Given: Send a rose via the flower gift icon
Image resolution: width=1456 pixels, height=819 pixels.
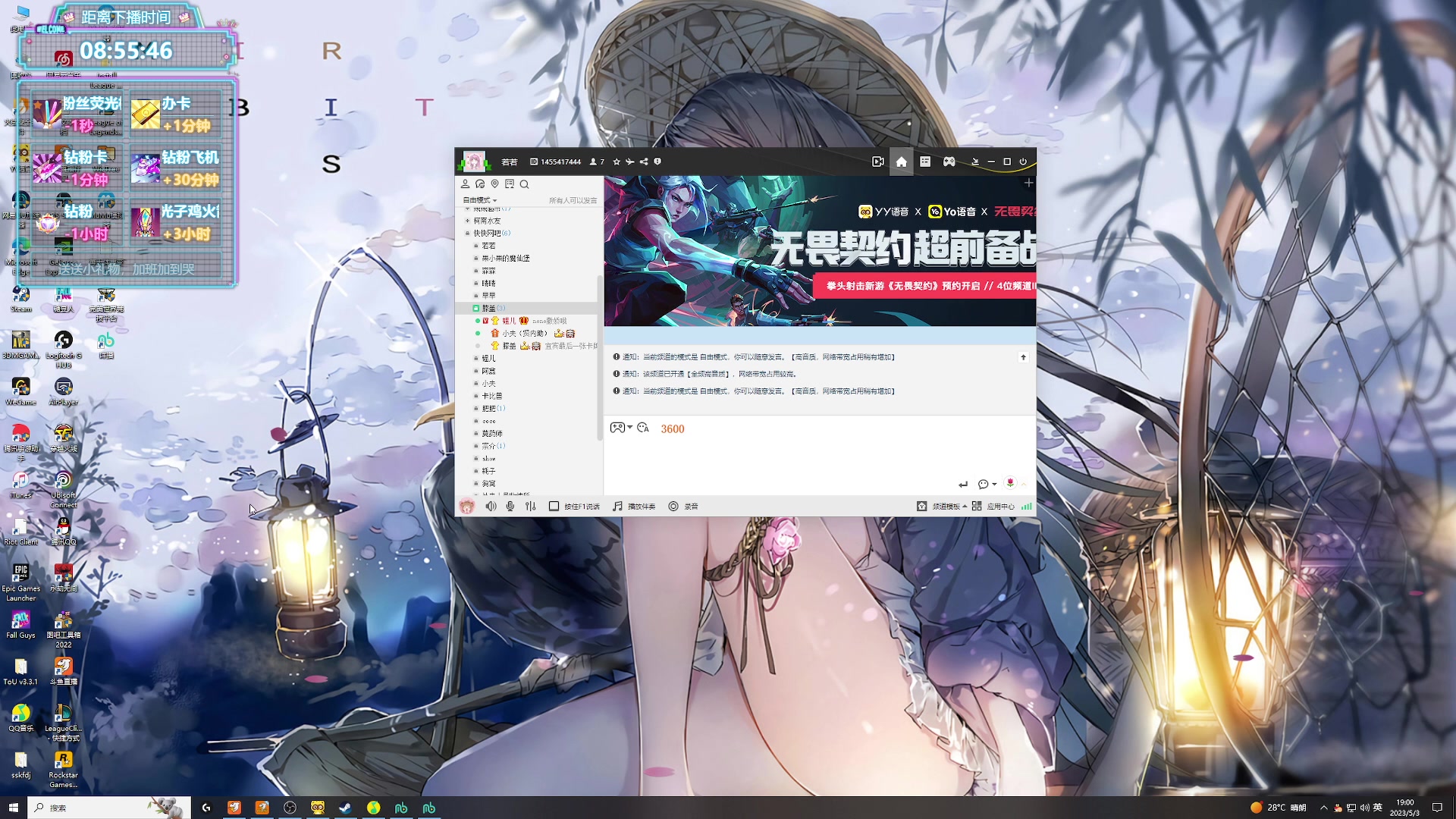Looking at the screenshot, I should [1010, 483].
